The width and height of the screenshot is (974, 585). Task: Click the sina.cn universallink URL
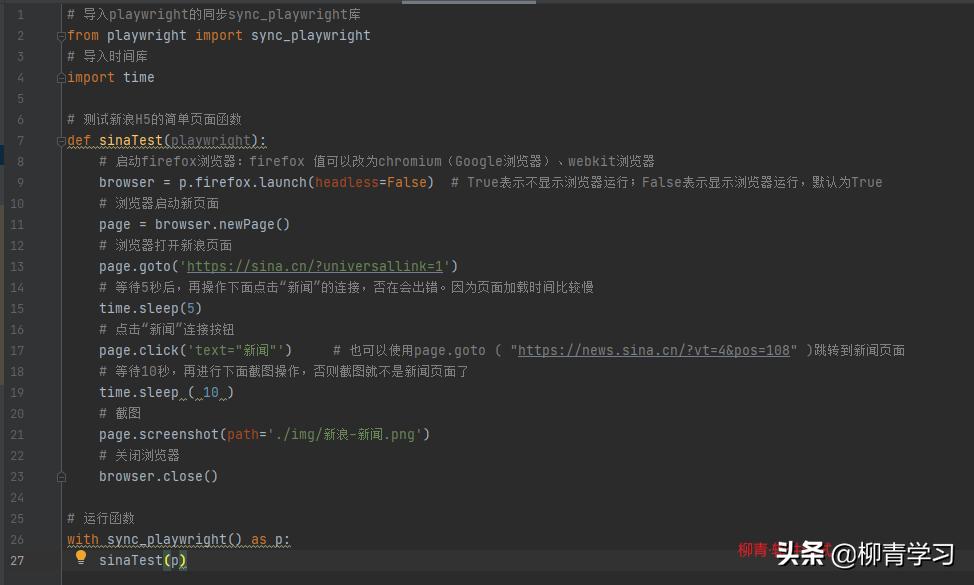click(314, 266)
